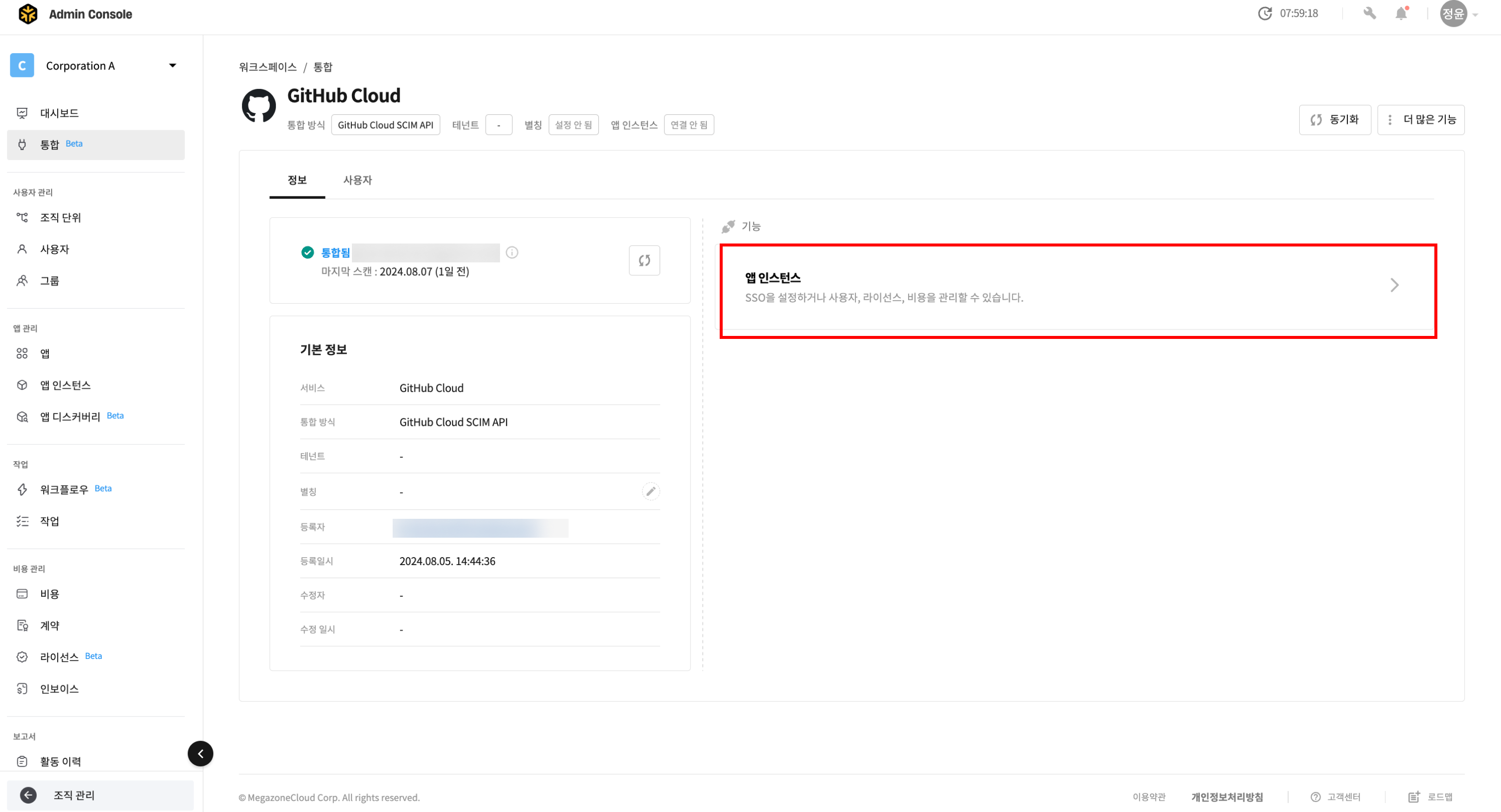Switch to the 정보 tab
This screenshot has width=1501, height=812.
point(297,180)
